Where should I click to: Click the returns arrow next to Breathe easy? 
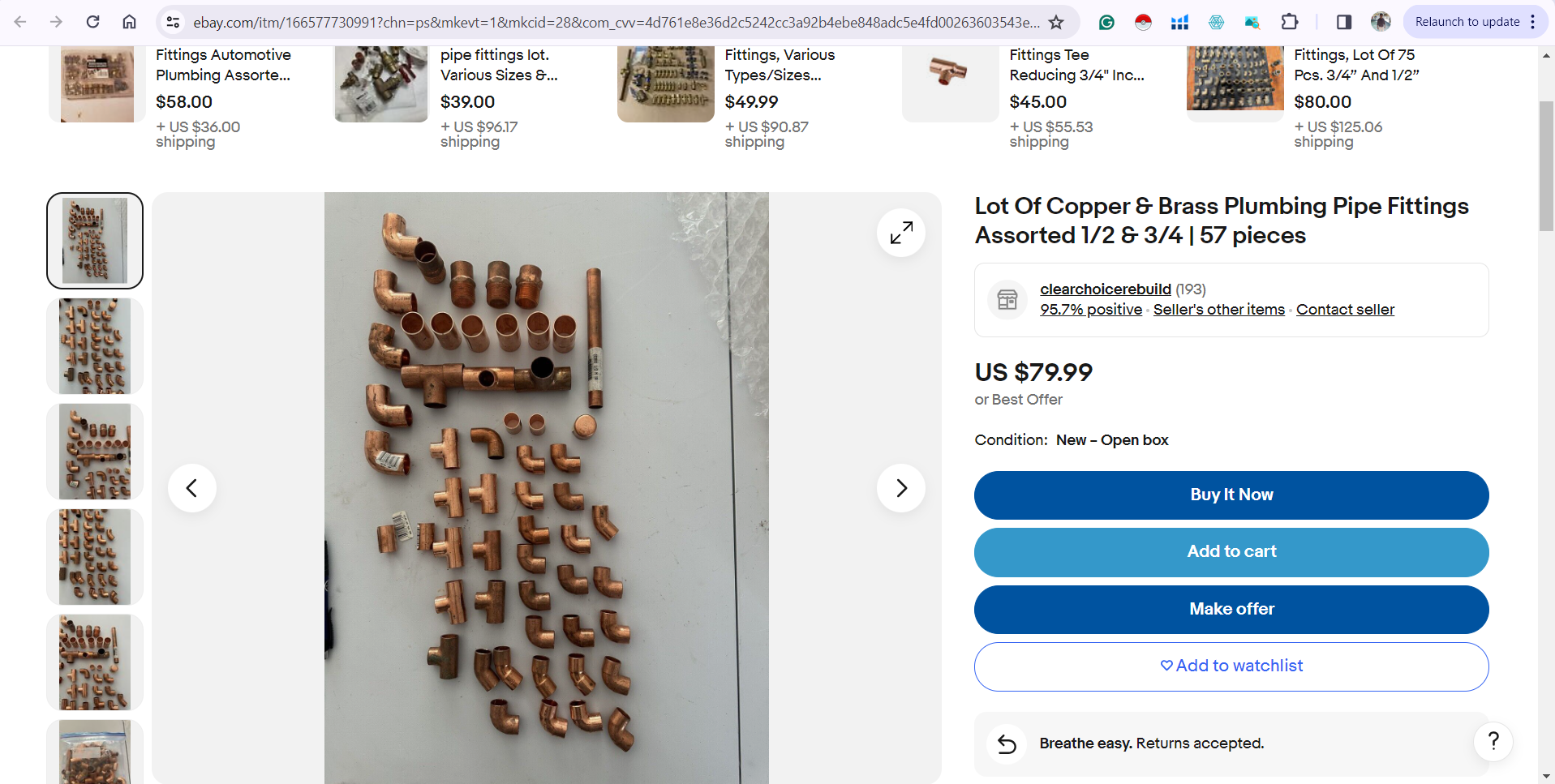click(1006, 743)
